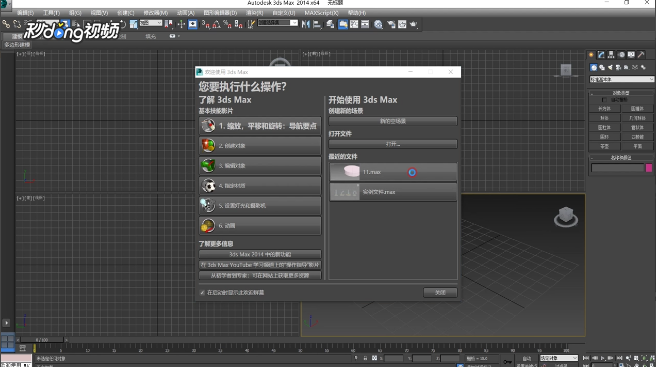Screen dimensions: 656x367
Task: Open recent file 11.max
Action: click(393, 172)
